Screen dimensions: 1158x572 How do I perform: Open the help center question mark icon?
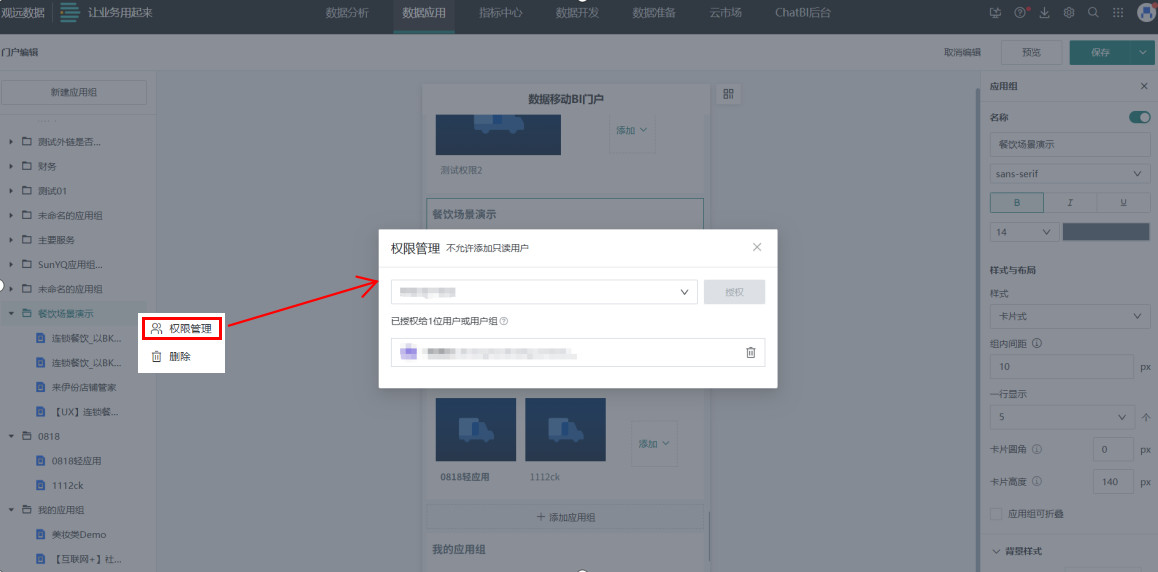(1020, 13)
